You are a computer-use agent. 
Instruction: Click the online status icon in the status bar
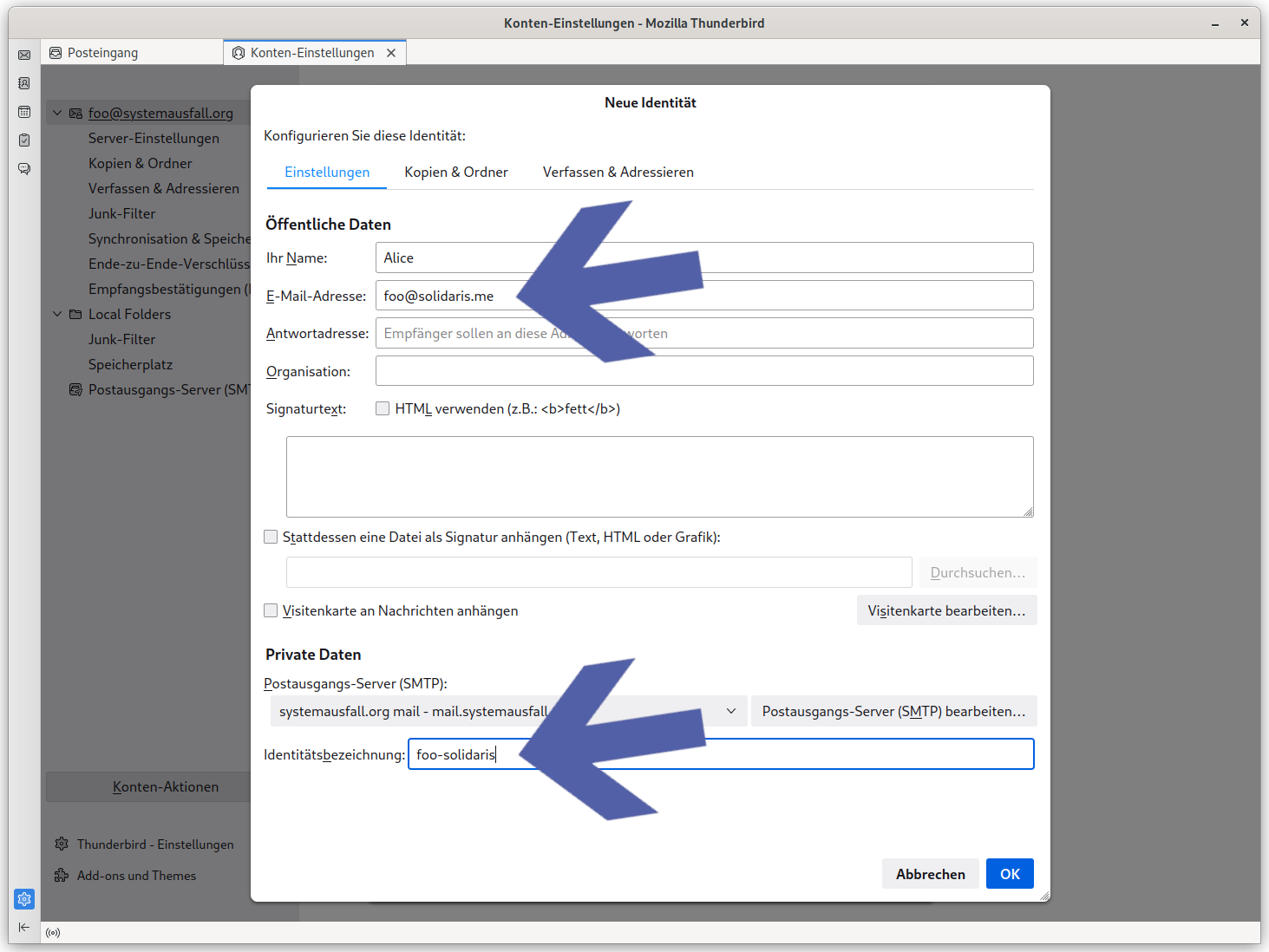(53, 933)
